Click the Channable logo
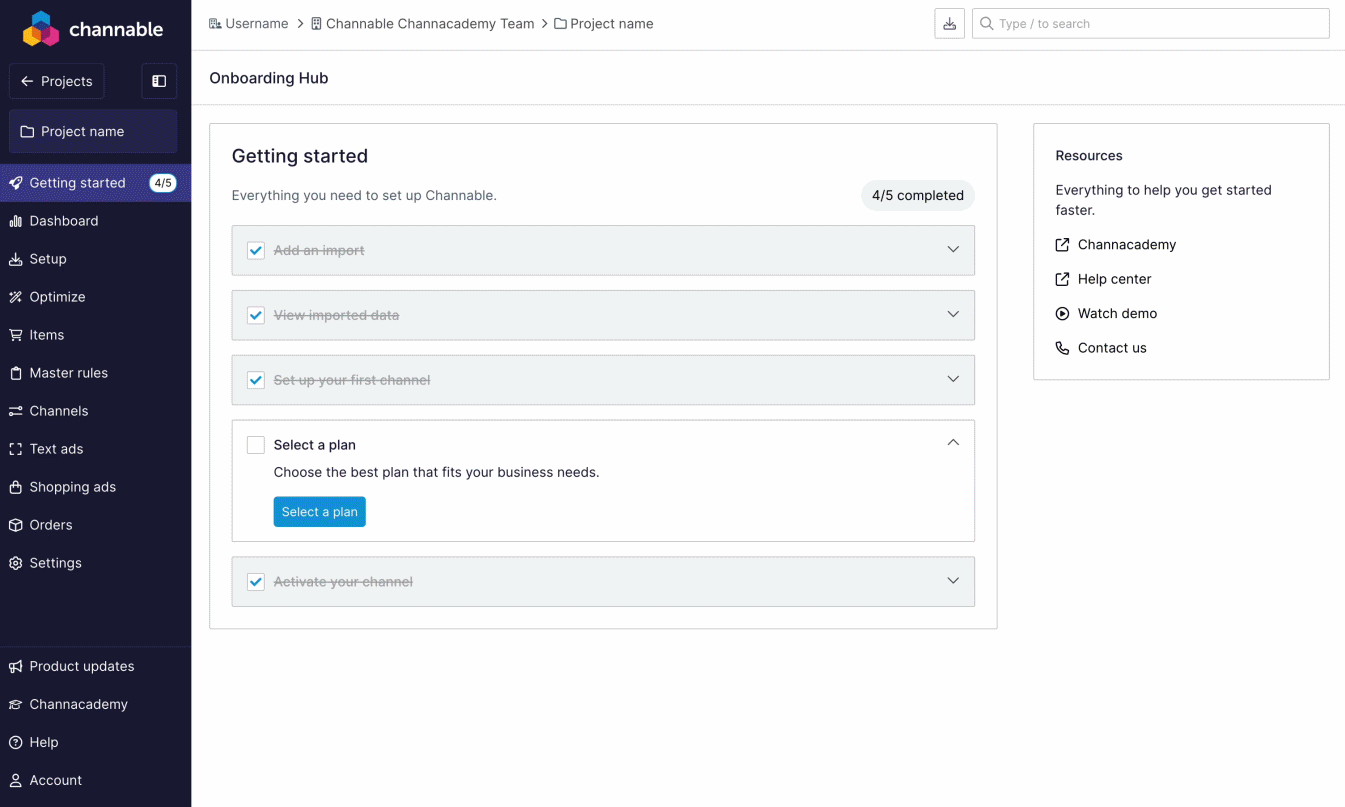The image size is (1345, 807). [x=93, y=29]
